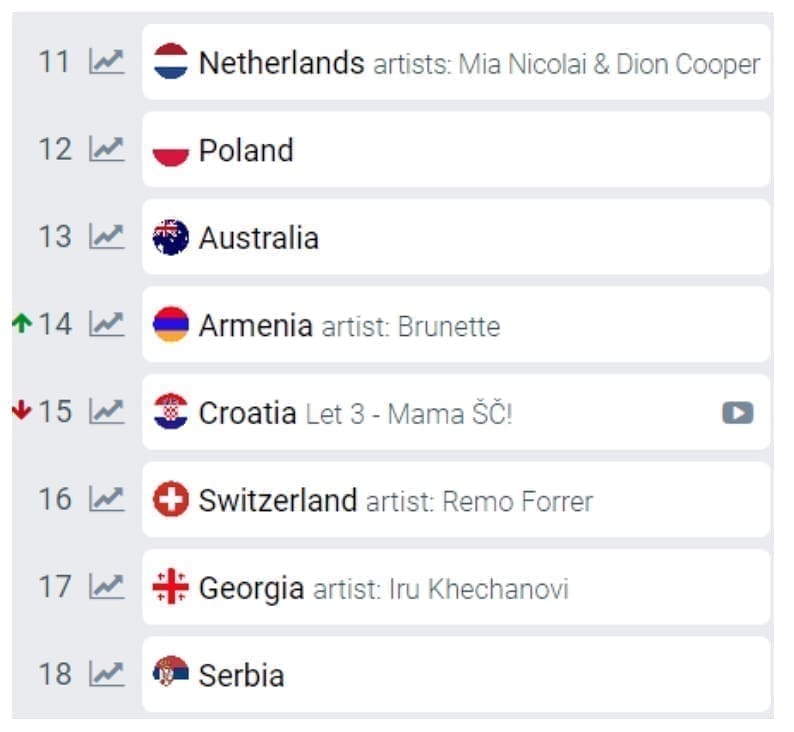794x732 pixels.
Task: Select the Australia country name
Action: click(258, 238)
